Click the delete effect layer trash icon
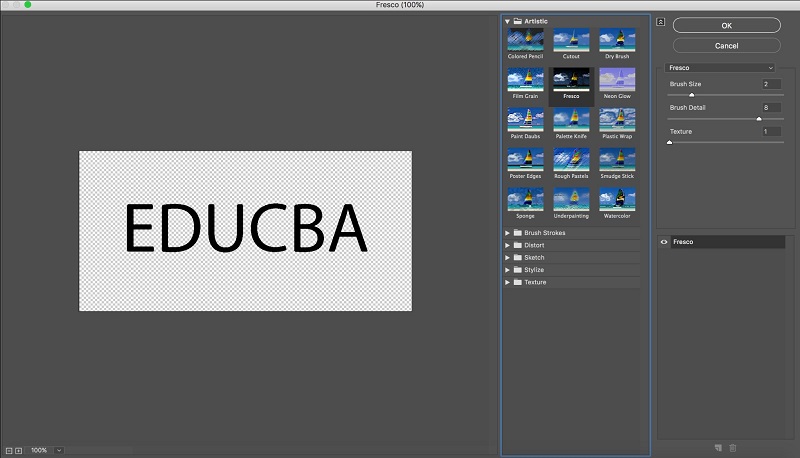800x458 pixels. (733, 448)
